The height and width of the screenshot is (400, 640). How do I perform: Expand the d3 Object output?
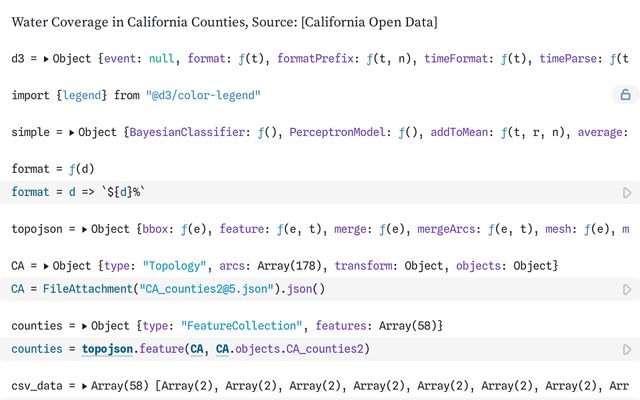[48, 59]
